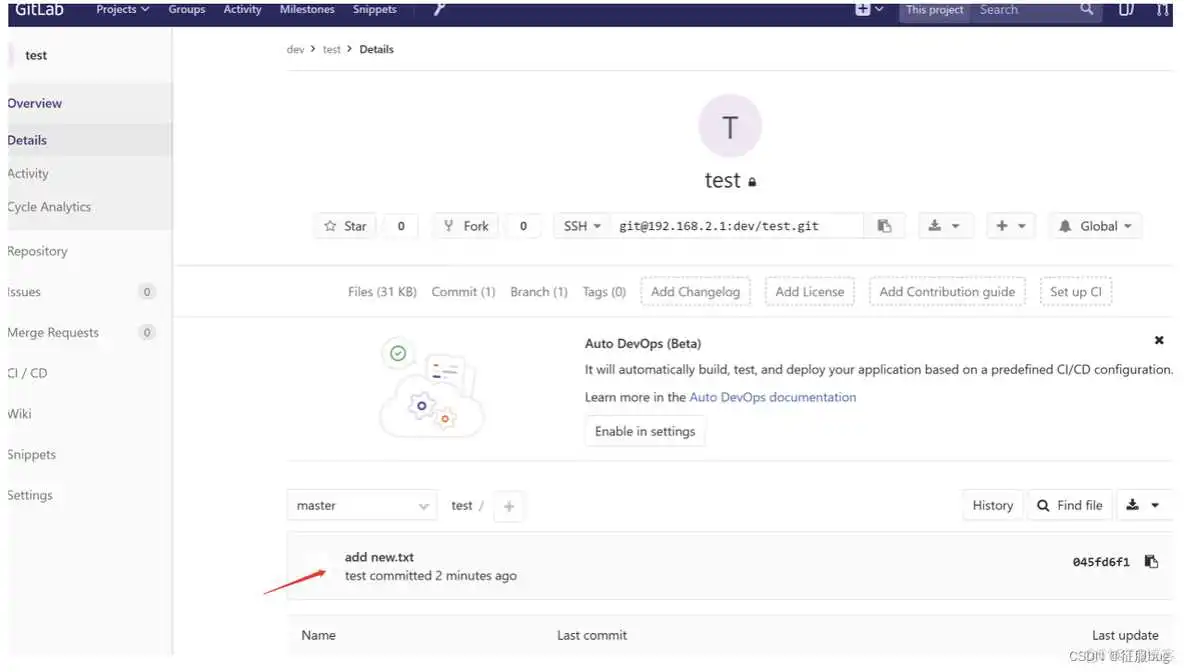Open Merge Requests in the sidebar
Image resolution: width=1184 pixels, height=672 pixels.
52,332
